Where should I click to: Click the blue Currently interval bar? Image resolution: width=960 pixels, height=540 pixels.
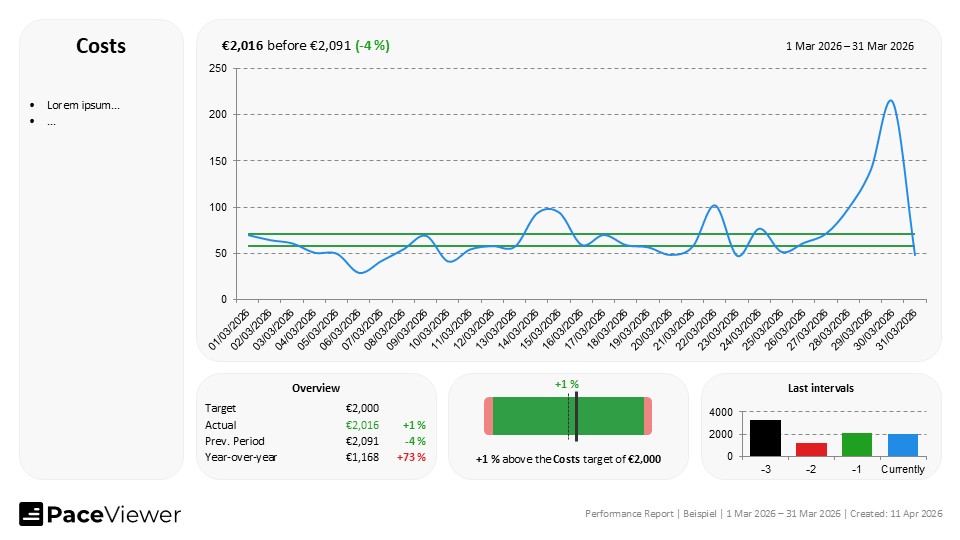pos(902,445)
